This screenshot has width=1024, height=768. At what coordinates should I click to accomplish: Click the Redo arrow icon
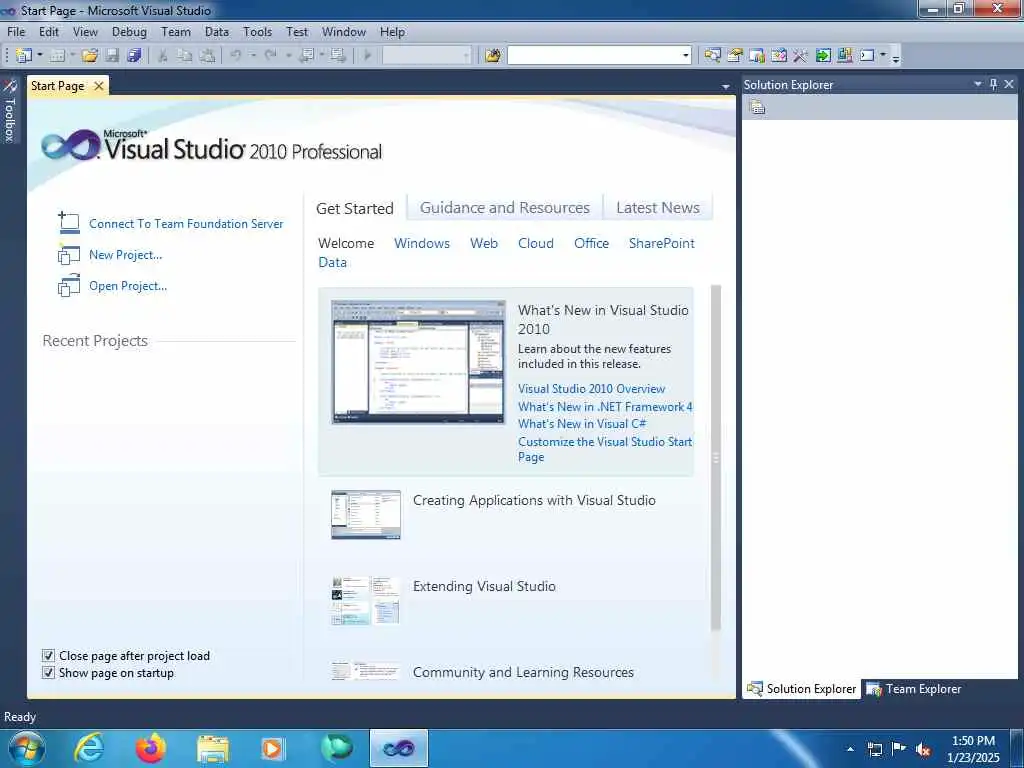(x=270, y=56)
